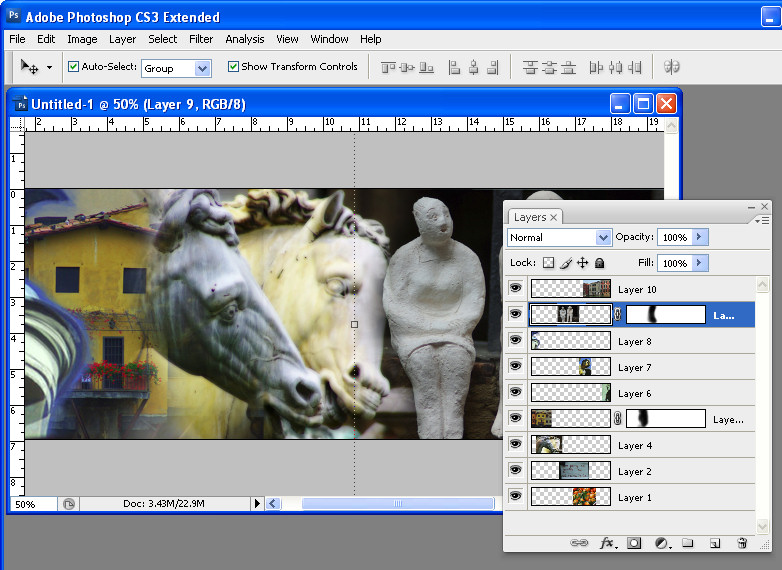This screenshot has height=570, width=782.
Task: Hide Layer 1 visibility eye
Action: [x=516, y=496]
